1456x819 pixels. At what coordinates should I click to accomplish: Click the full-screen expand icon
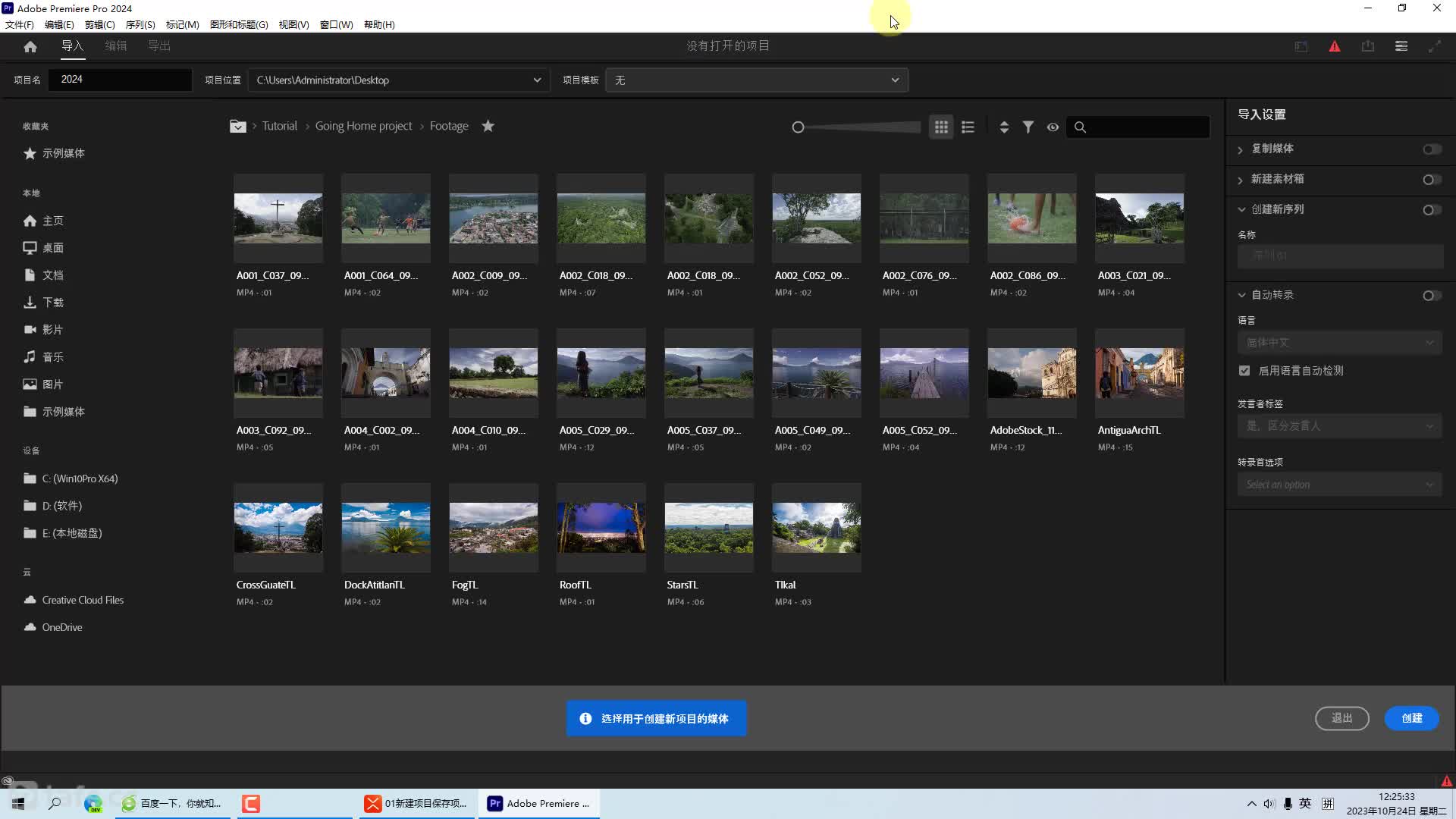pyautogui.click(x=1435, y=46)
